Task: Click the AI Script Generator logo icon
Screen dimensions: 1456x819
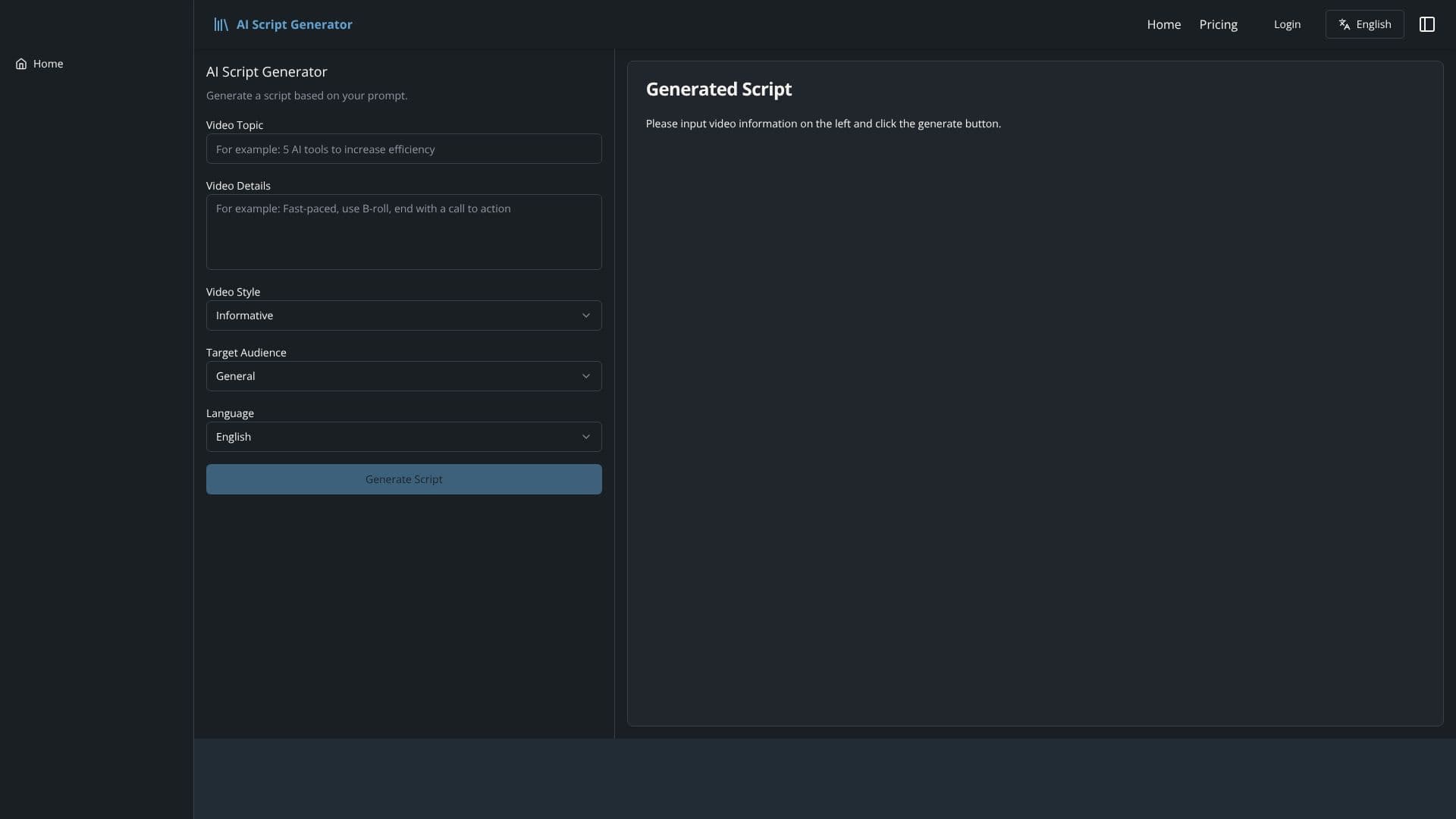Action: pyautogui.click(x=221, y=24)
